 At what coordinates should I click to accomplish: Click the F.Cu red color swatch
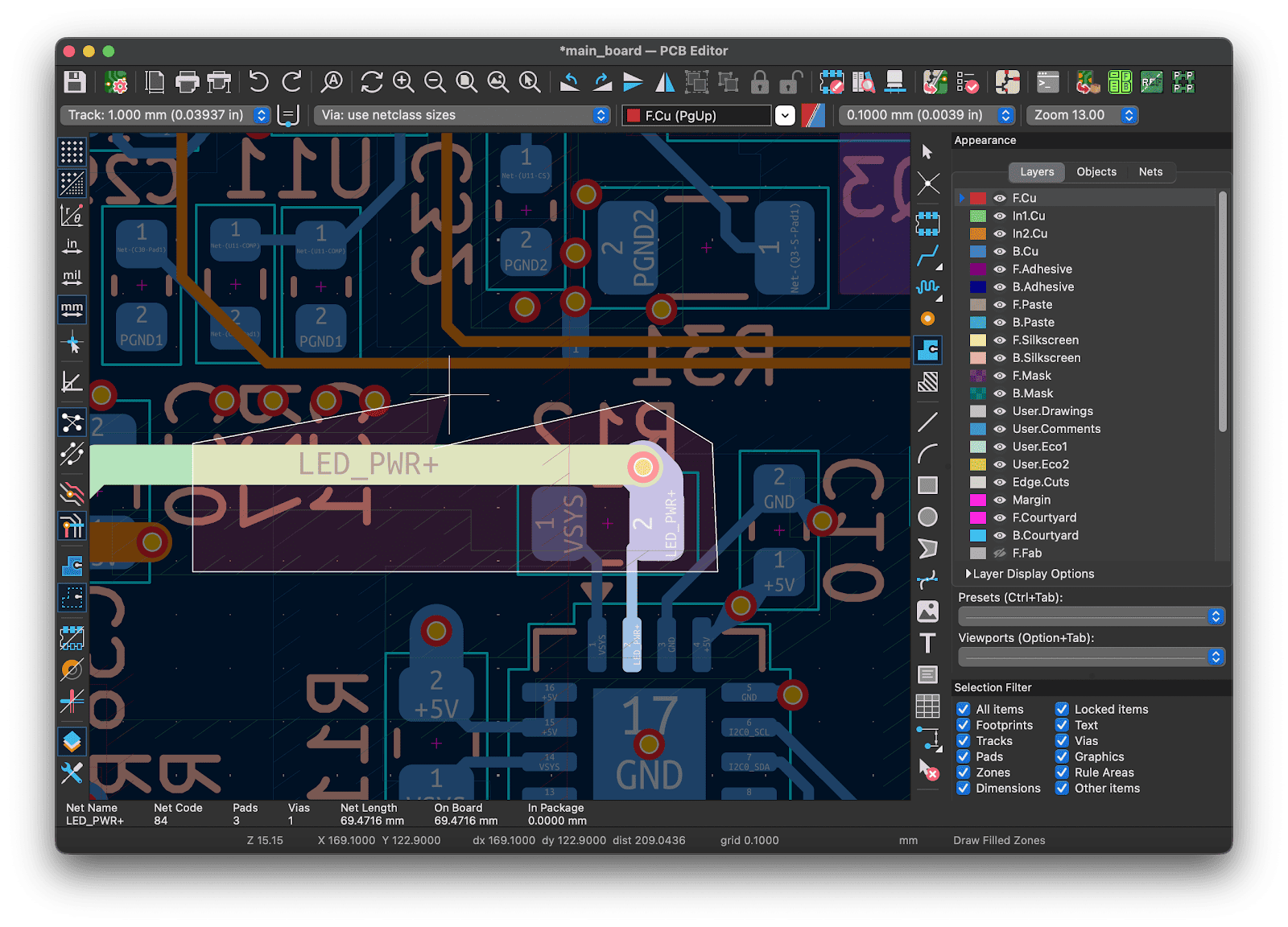(x=978, y=198)
